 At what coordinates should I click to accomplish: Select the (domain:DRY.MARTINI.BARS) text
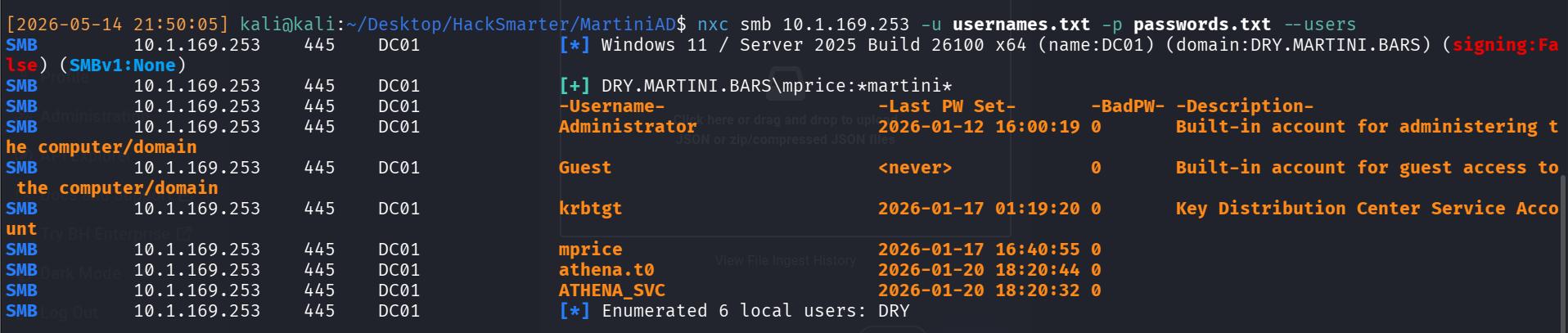point(1298,45)
